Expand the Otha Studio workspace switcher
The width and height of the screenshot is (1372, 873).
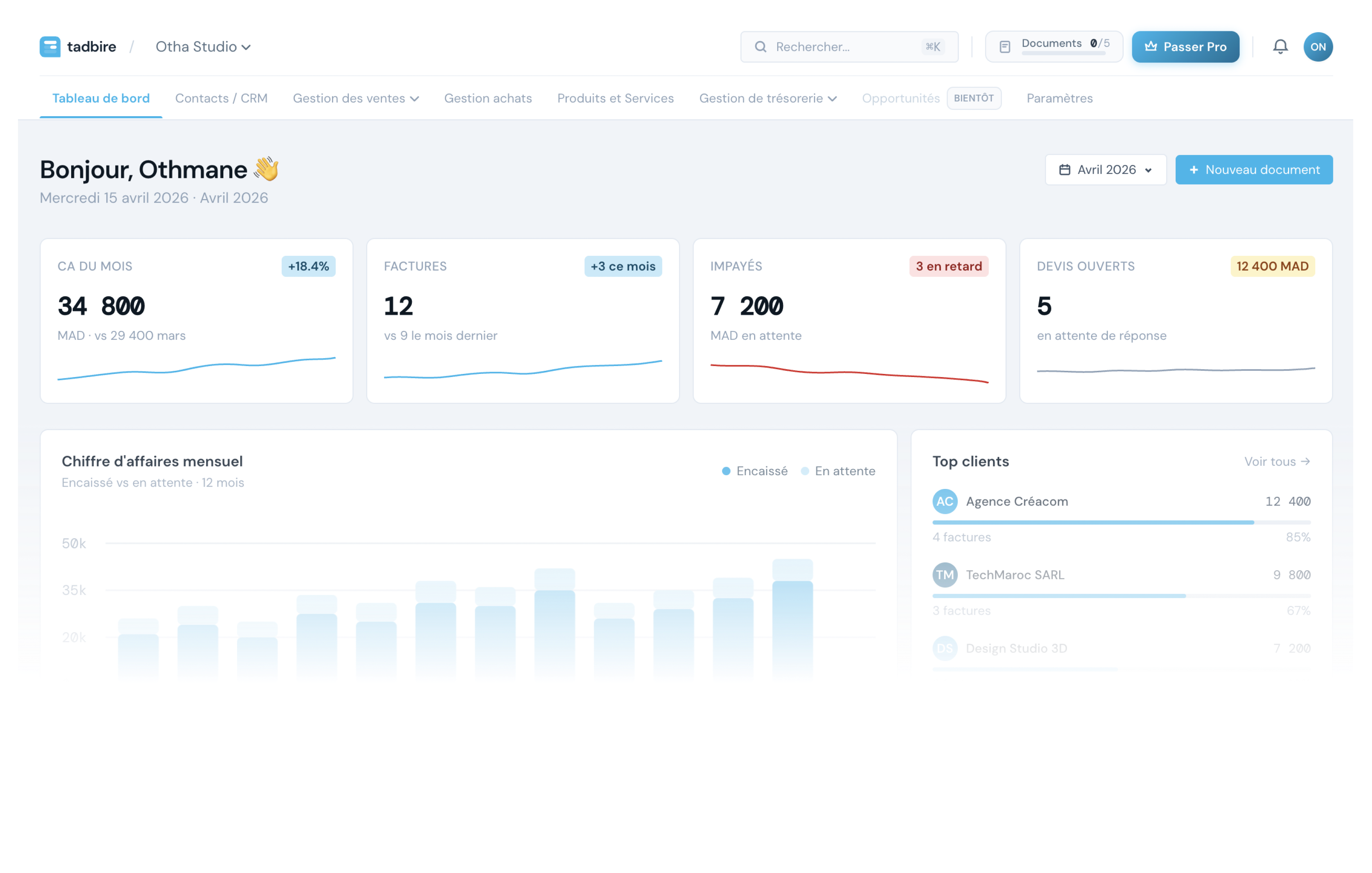[x=203, y=47]
